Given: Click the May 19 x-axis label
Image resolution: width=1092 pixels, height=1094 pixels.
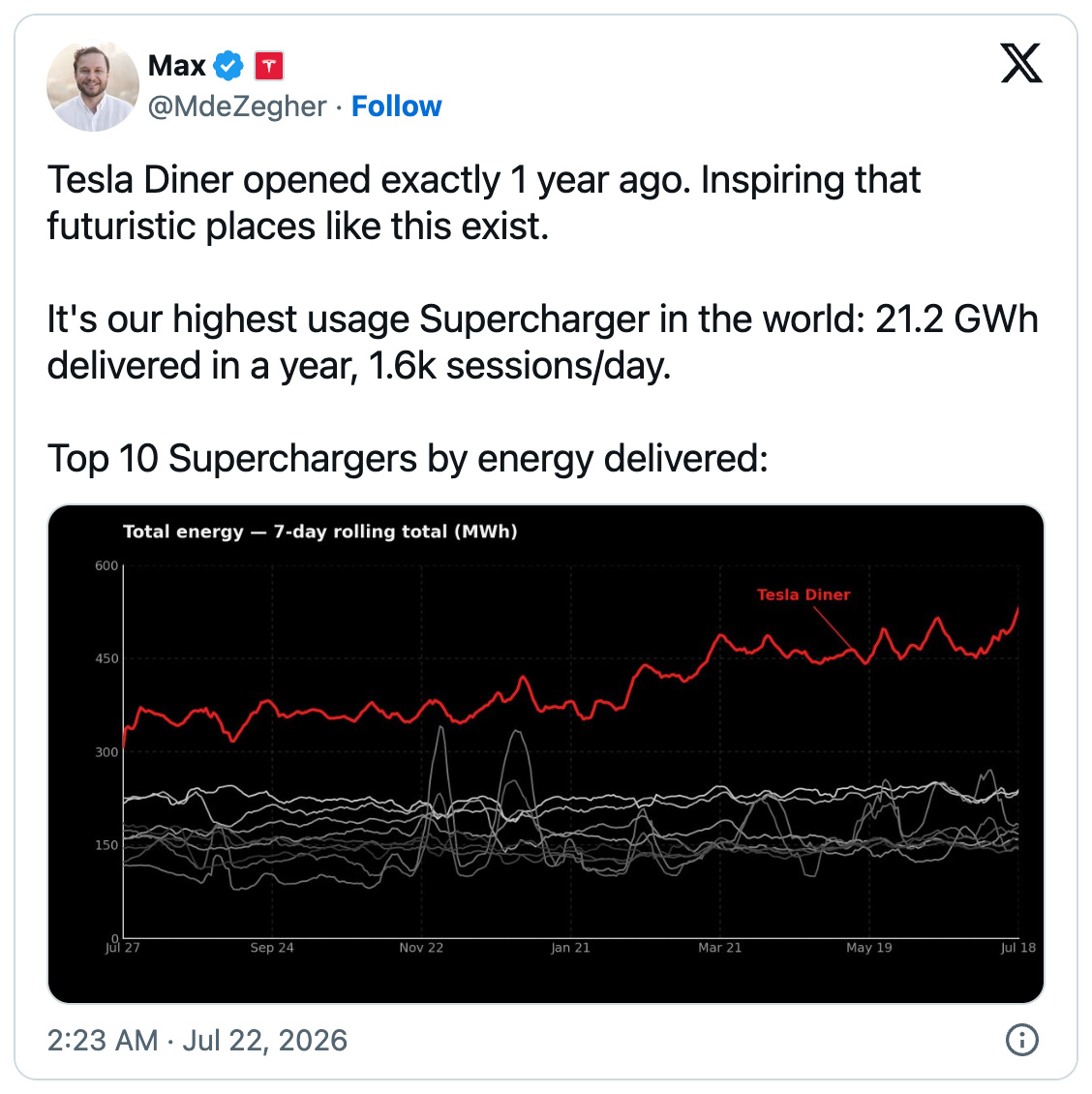Looking at the screenshot, I should [x=868, y=948].
